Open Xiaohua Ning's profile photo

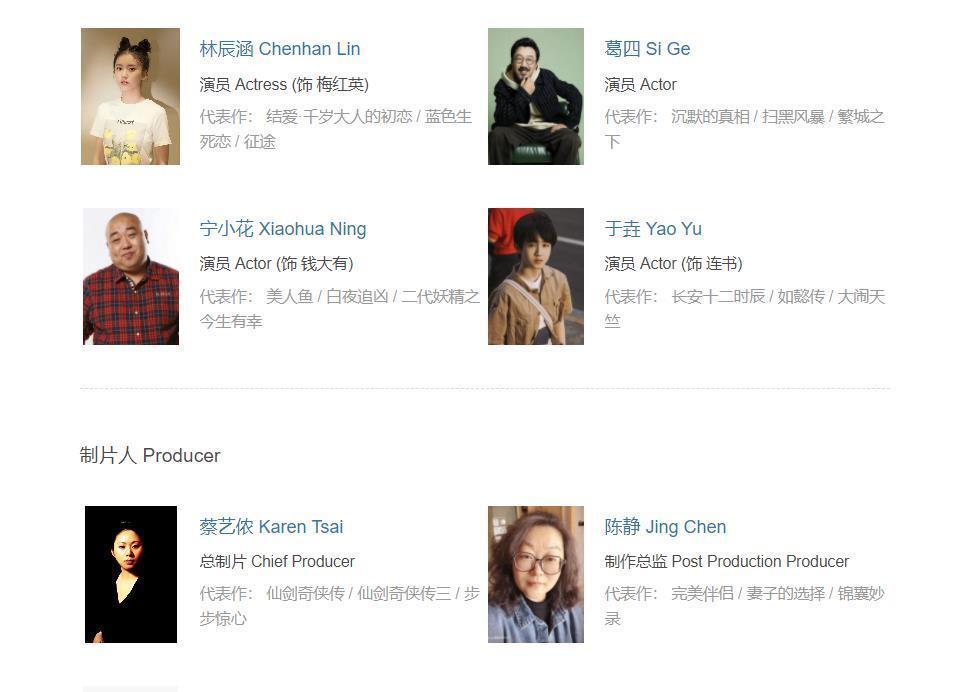[131, 276]
